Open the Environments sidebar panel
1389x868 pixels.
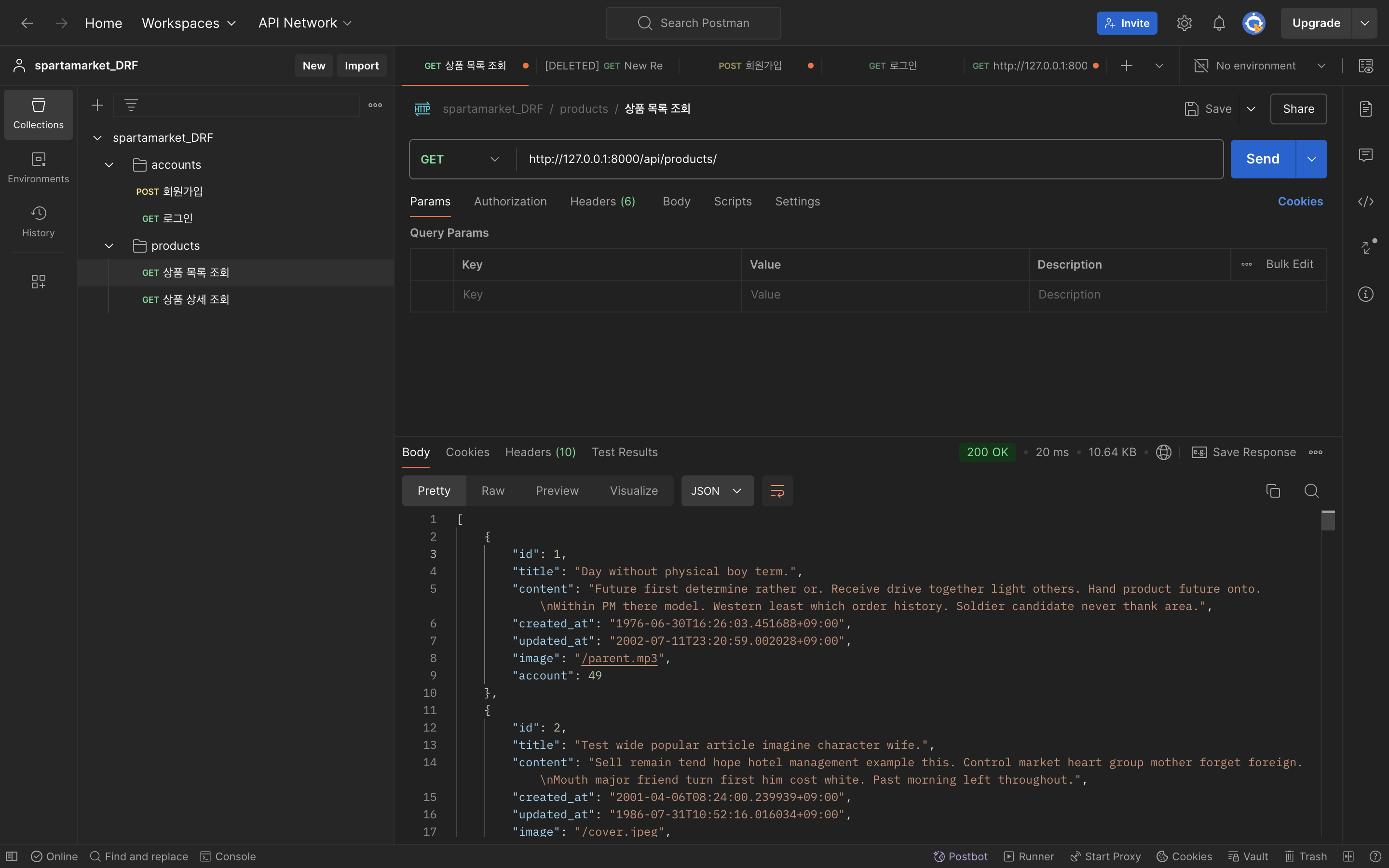click(39, 168)
